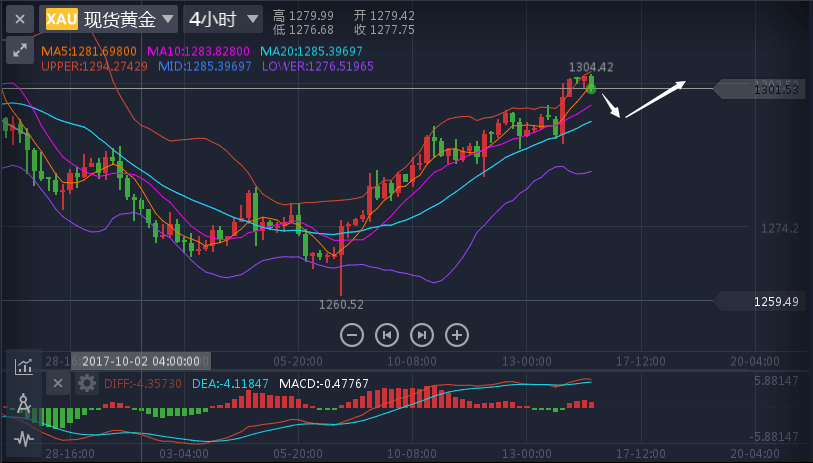Open the XAU 现货黄金 symbol dropdown

[x=110, y=18]
